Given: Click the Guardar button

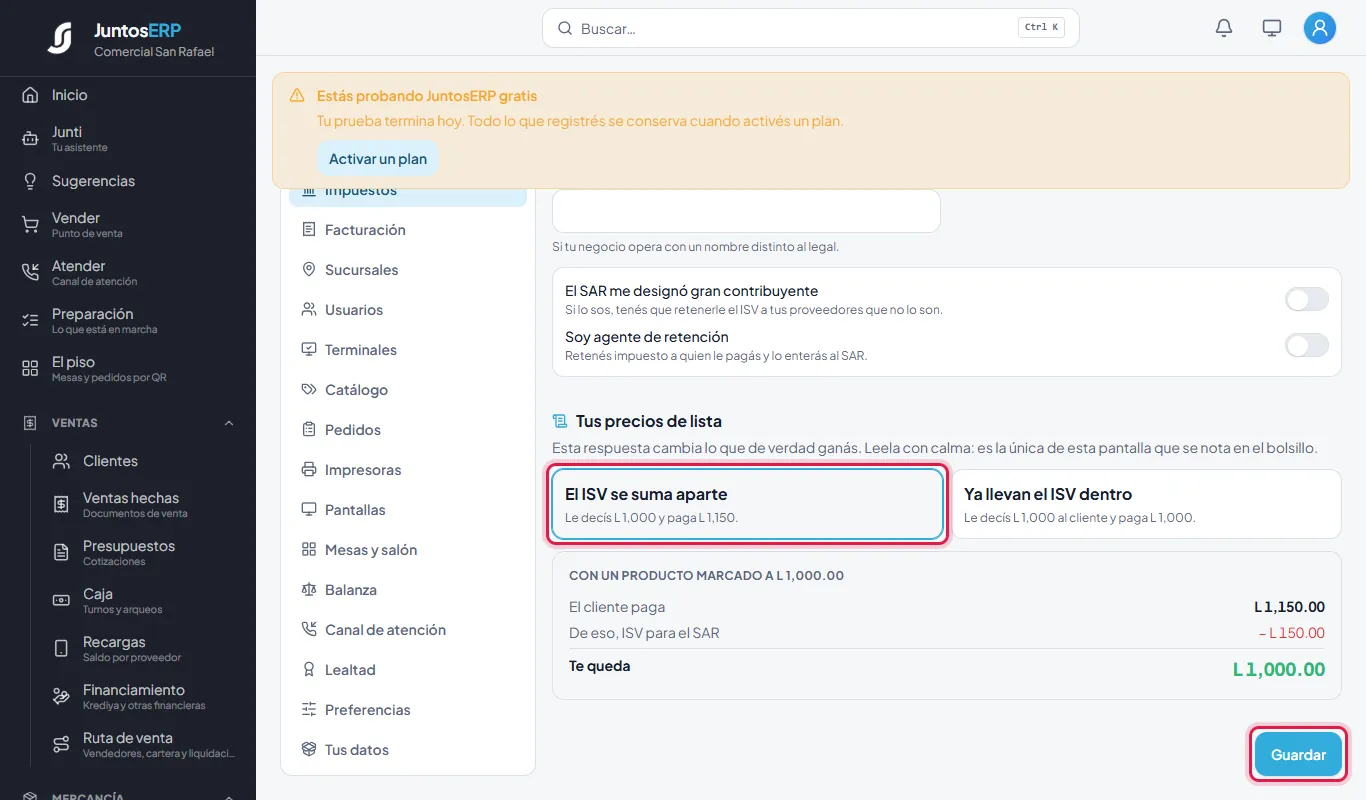Looking at the screenshot, I should click(1298, 755).
